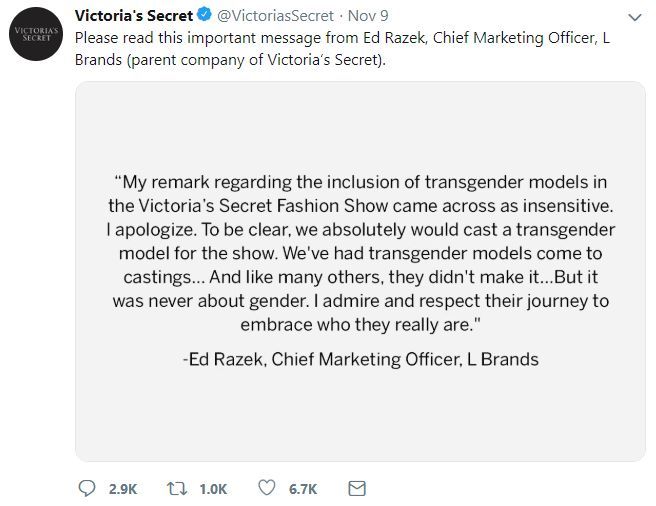
Task: Click the 1.0K retweets count
Action: pos(213,488)
